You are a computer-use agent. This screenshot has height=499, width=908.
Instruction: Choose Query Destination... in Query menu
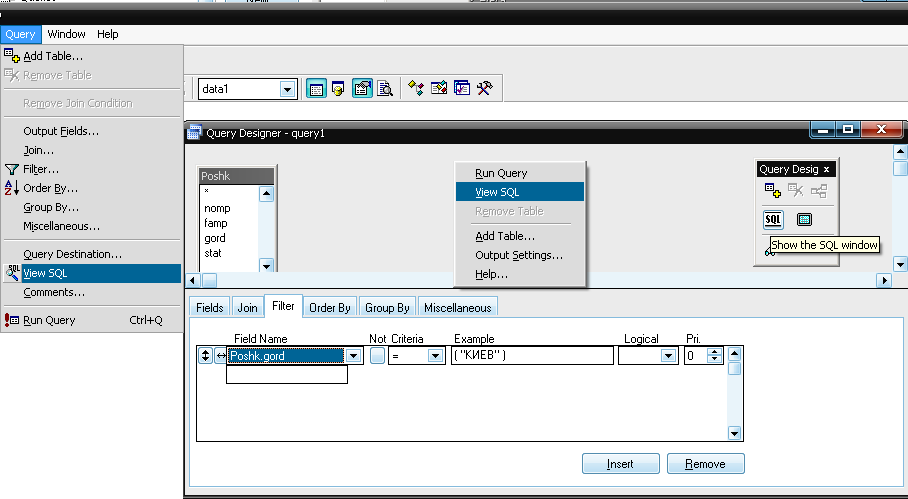coord(92,254)
